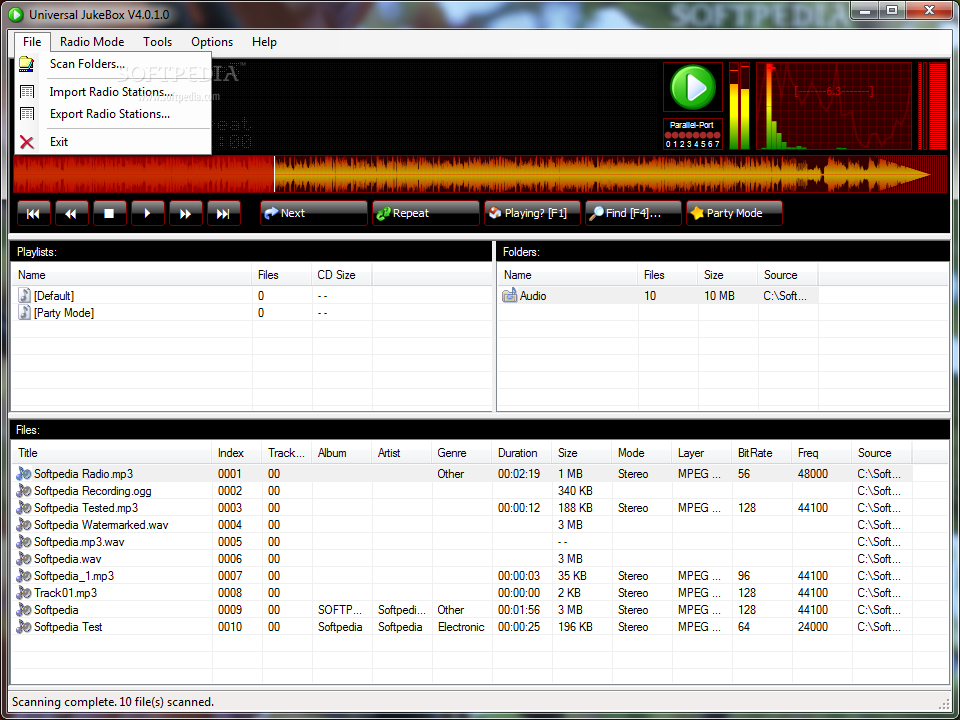Click the Export Radio Stations list icon
Screen dimensions: 960x720
[27, 114]
